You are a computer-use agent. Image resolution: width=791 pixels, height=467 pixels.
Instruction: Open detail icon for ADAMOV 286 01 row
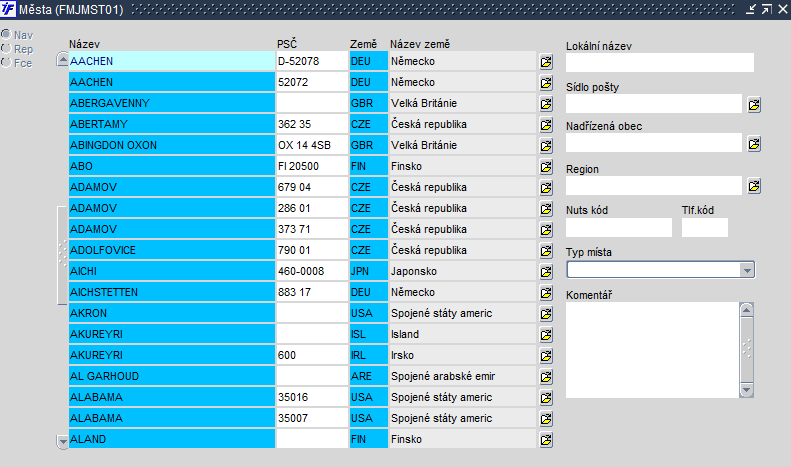tap(546, 209)
